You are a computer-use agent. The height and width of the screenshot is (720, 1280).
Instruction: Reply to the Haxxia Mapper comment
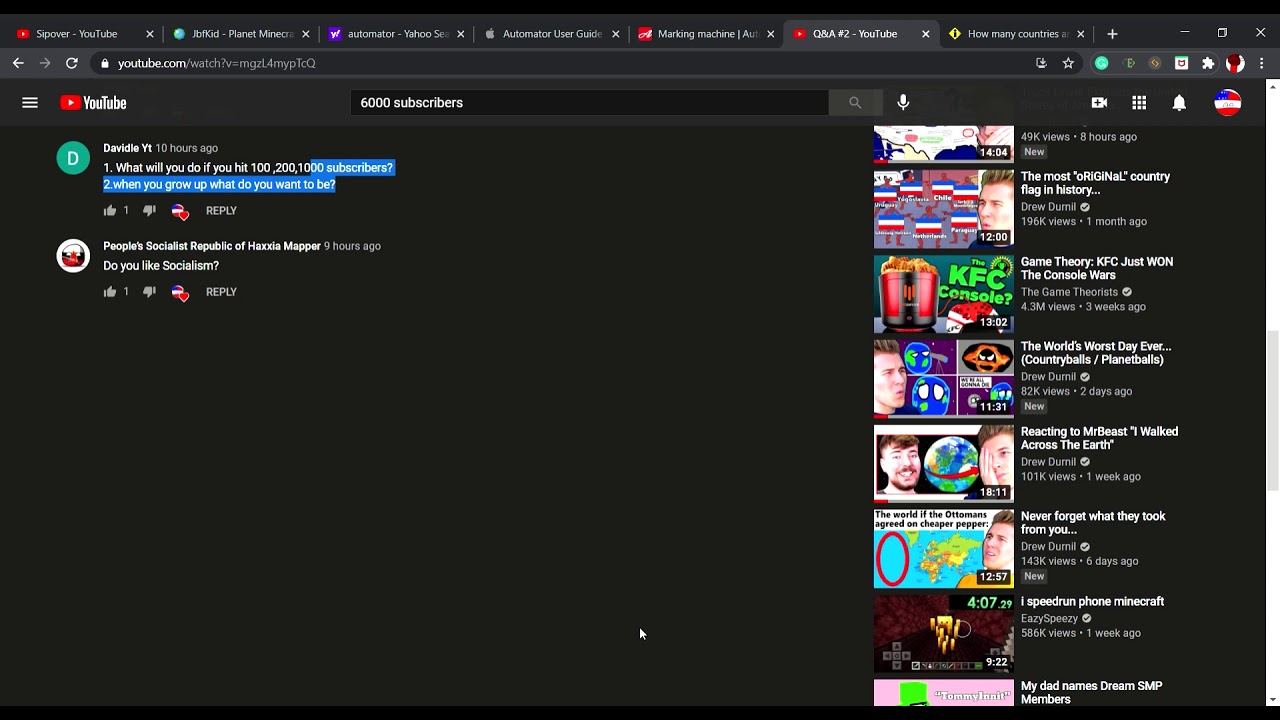pos(221,292)
